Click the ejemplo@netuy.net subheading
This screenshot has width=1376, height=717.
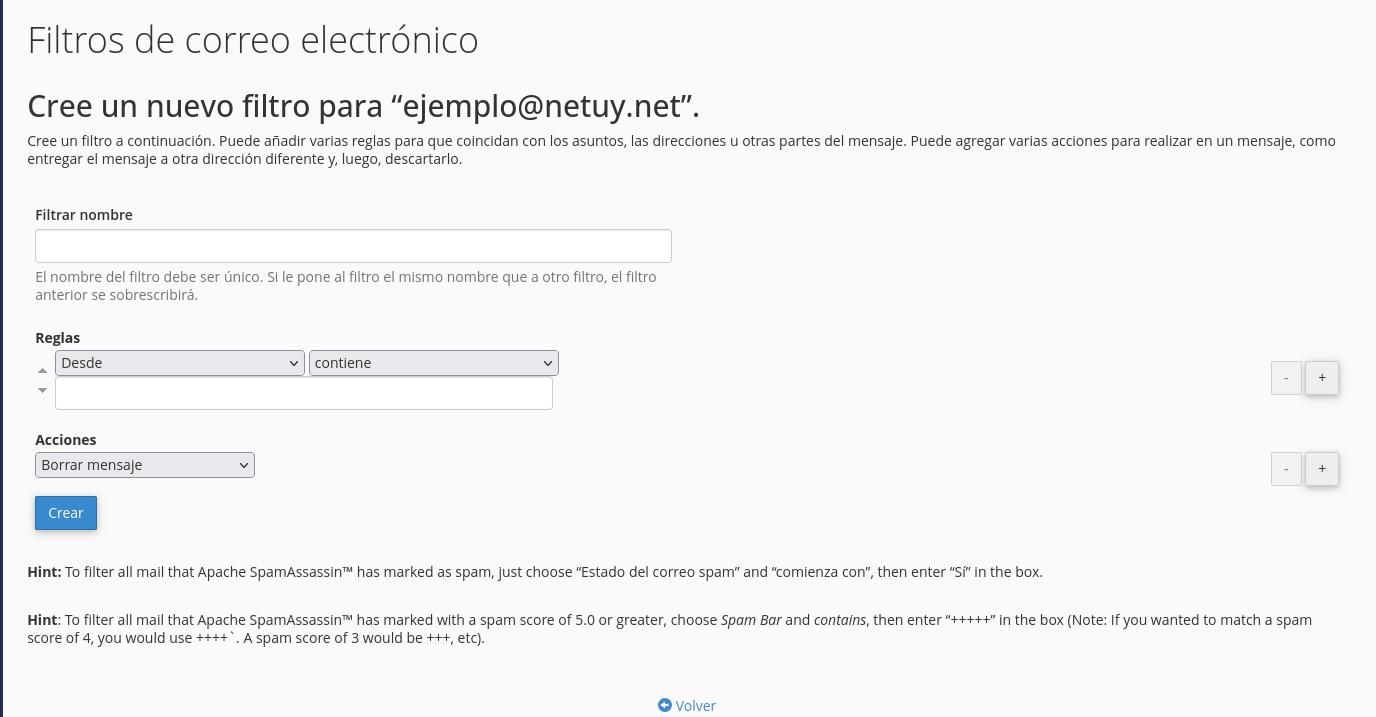click(x=363, y=106)
